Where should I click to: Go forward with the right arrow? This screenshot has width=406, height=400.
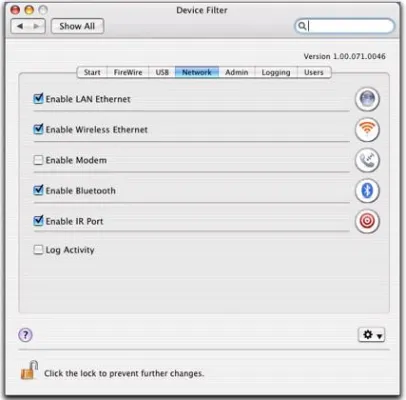coord(37,26)
